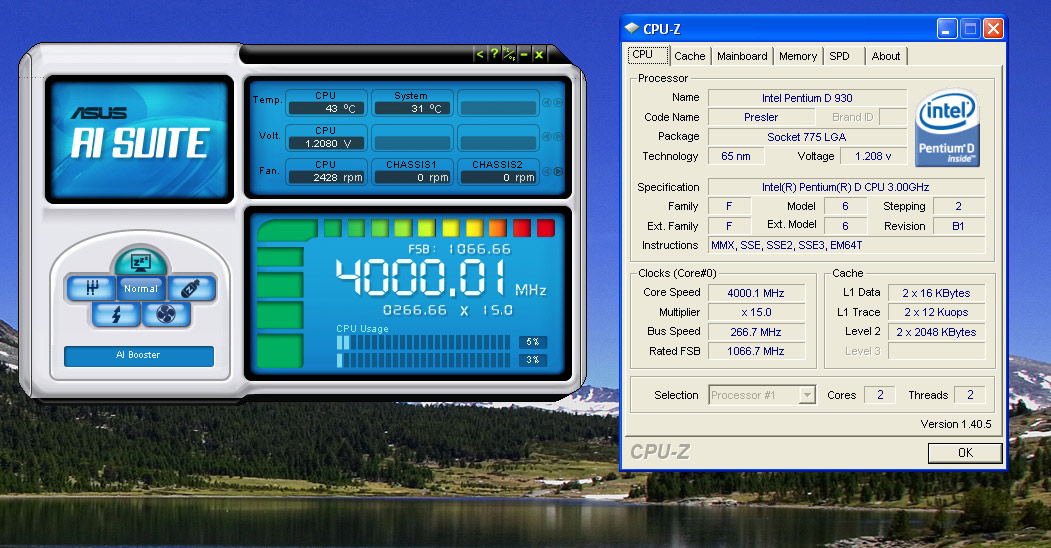Click the left arrow on the Fan row
The height and width of the screenshot is (548, 1051).
547,172
